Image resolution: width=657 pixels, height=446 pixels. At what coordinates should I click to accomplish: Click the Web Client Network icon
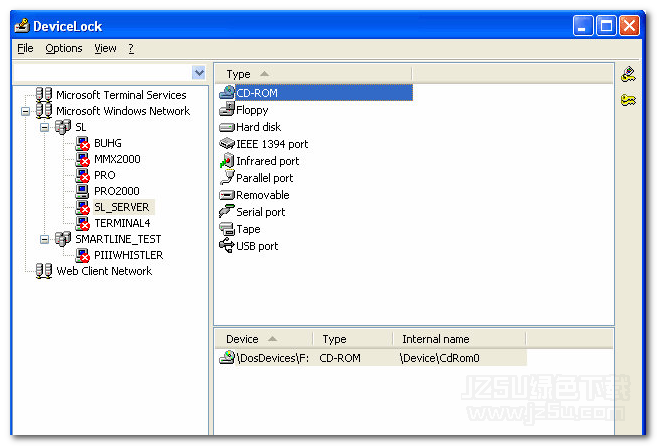point(44,271)
